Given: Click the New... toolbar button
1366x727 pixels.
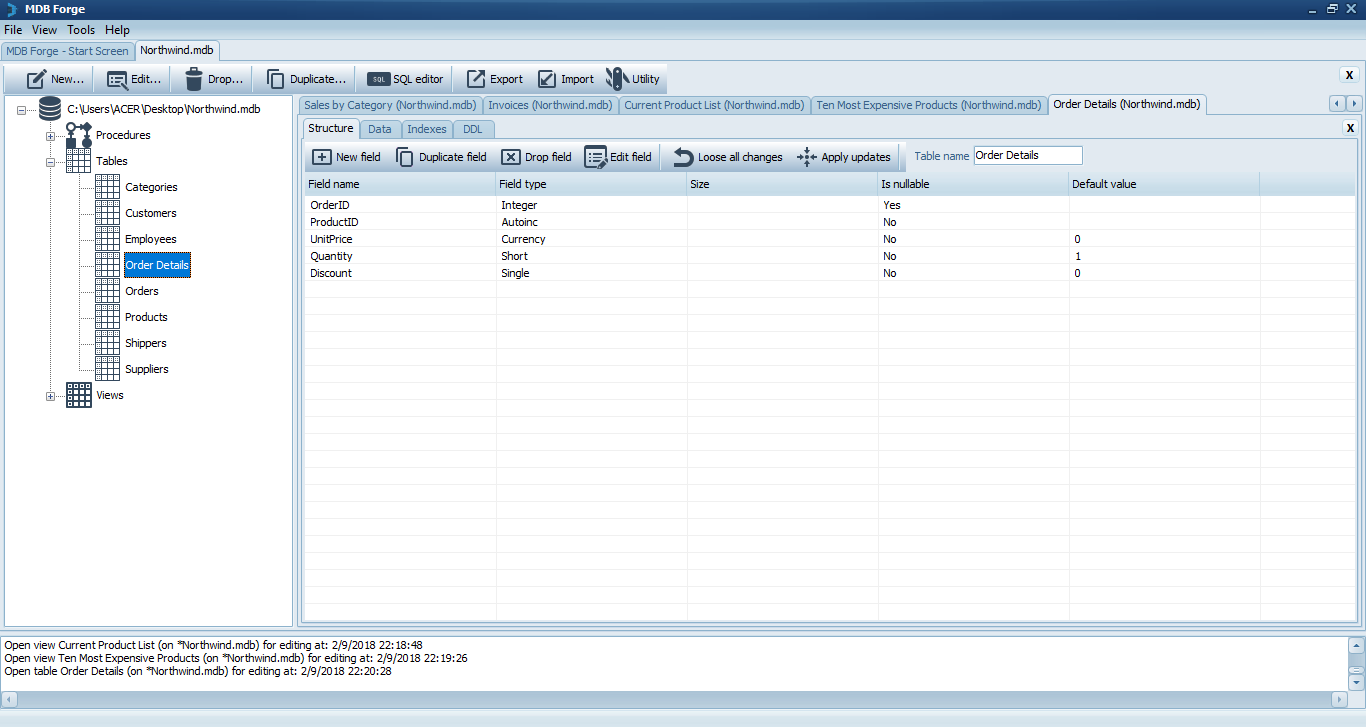Looking at the screenshot, I should 55,79.
